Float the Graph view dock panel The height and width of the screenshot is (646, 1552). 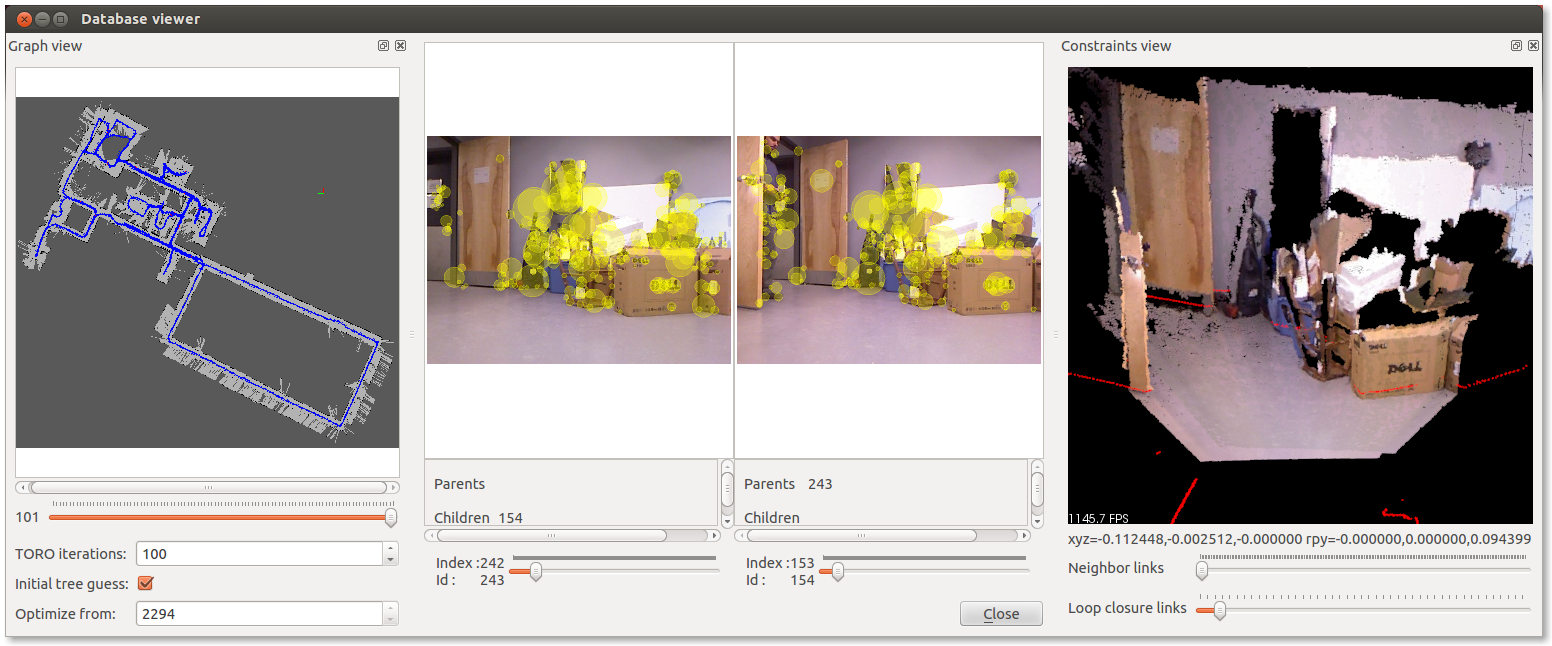click(383, 46)
